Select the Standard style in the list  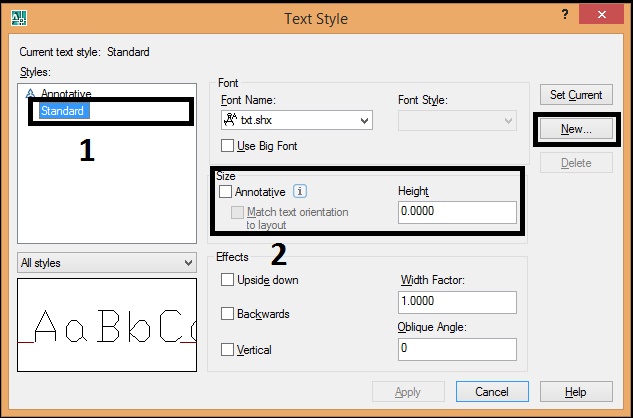coord(62,111)
